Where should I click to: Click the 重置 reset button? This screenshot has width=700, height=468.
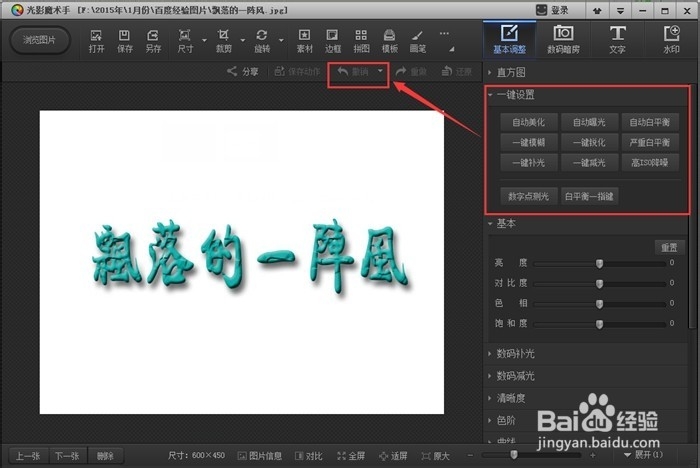point(669,247)
